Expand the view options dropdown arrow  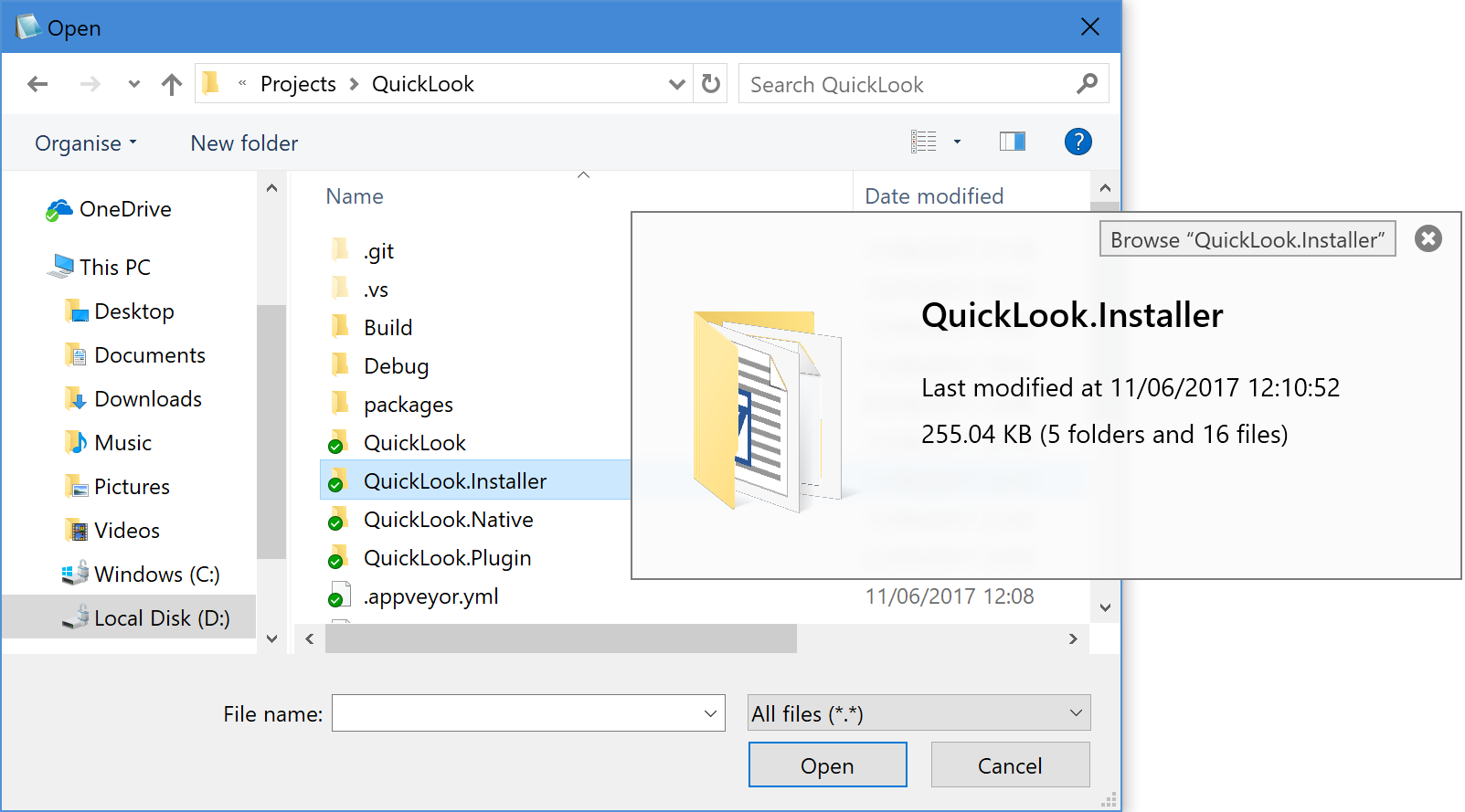957,142
